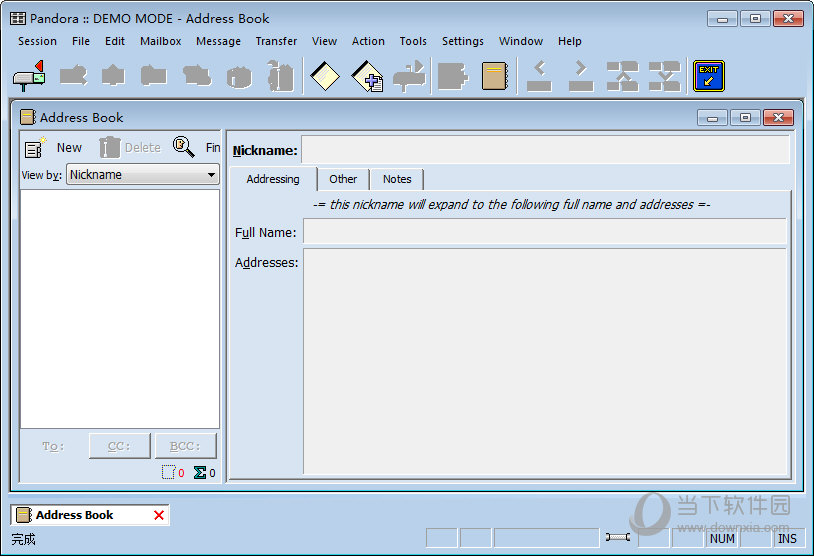This screenshot has height=557, width=814.
Task: Click the New entry icon
Action: 35,148
